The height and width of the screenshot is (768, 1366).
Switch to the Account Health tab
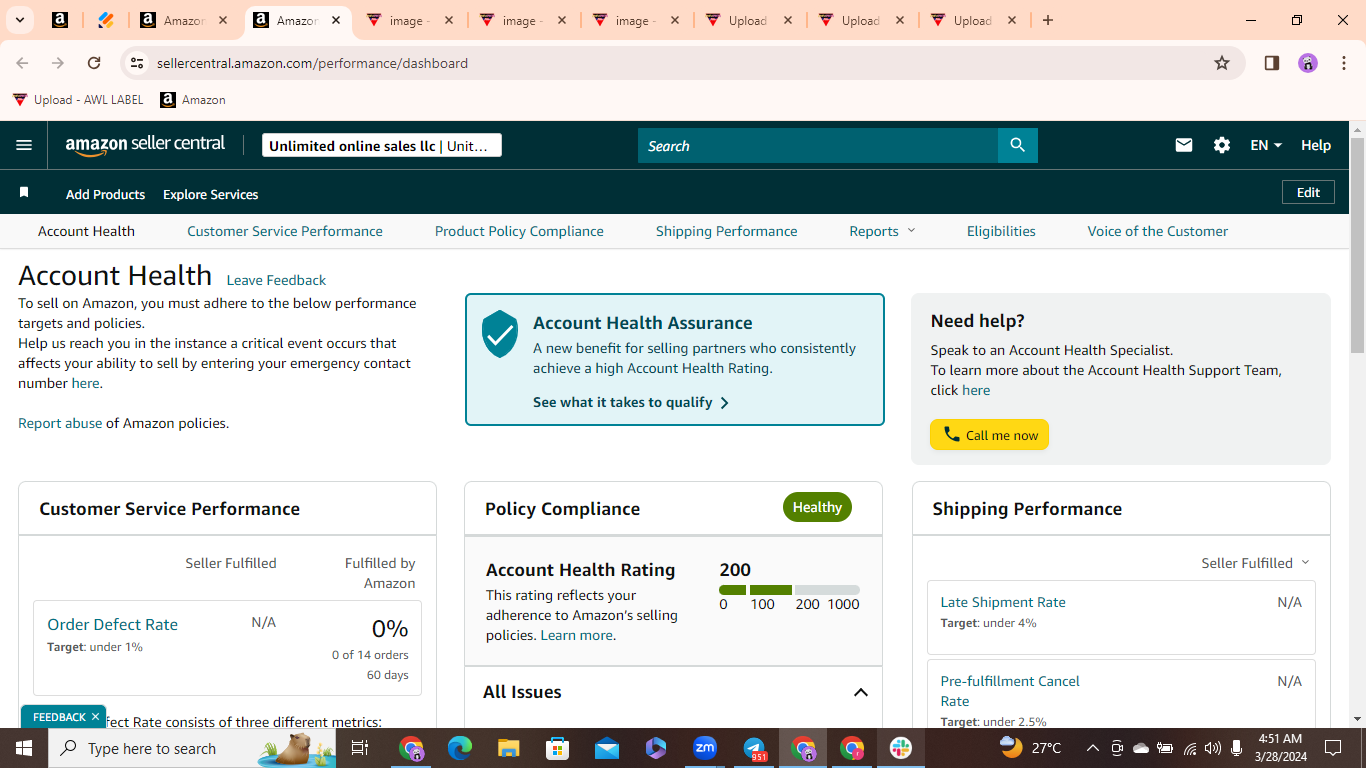coord(86,231)
